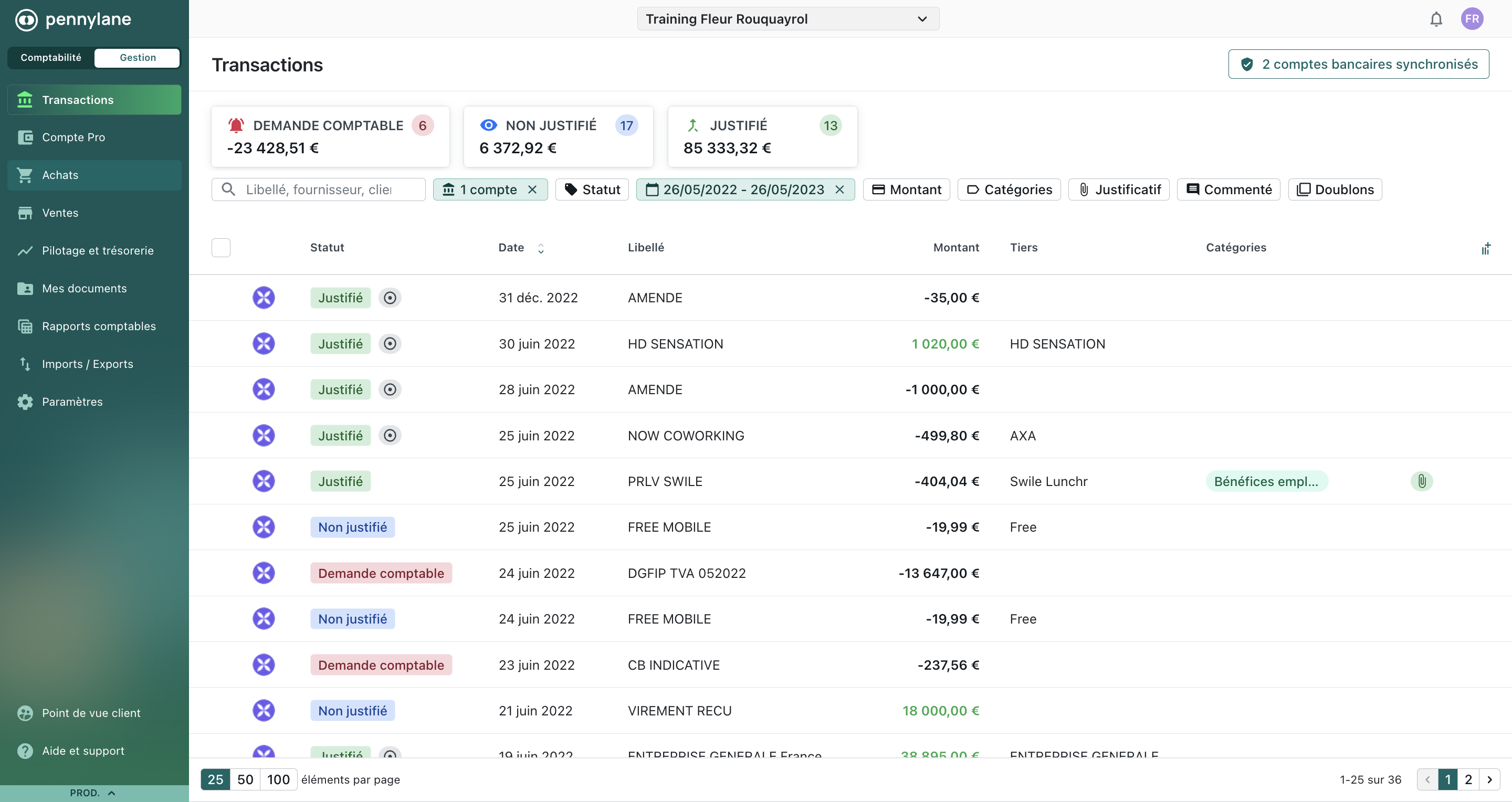
Task: Click the Non justifié status on VIREMENT RECU row
Action: [352, 711]
